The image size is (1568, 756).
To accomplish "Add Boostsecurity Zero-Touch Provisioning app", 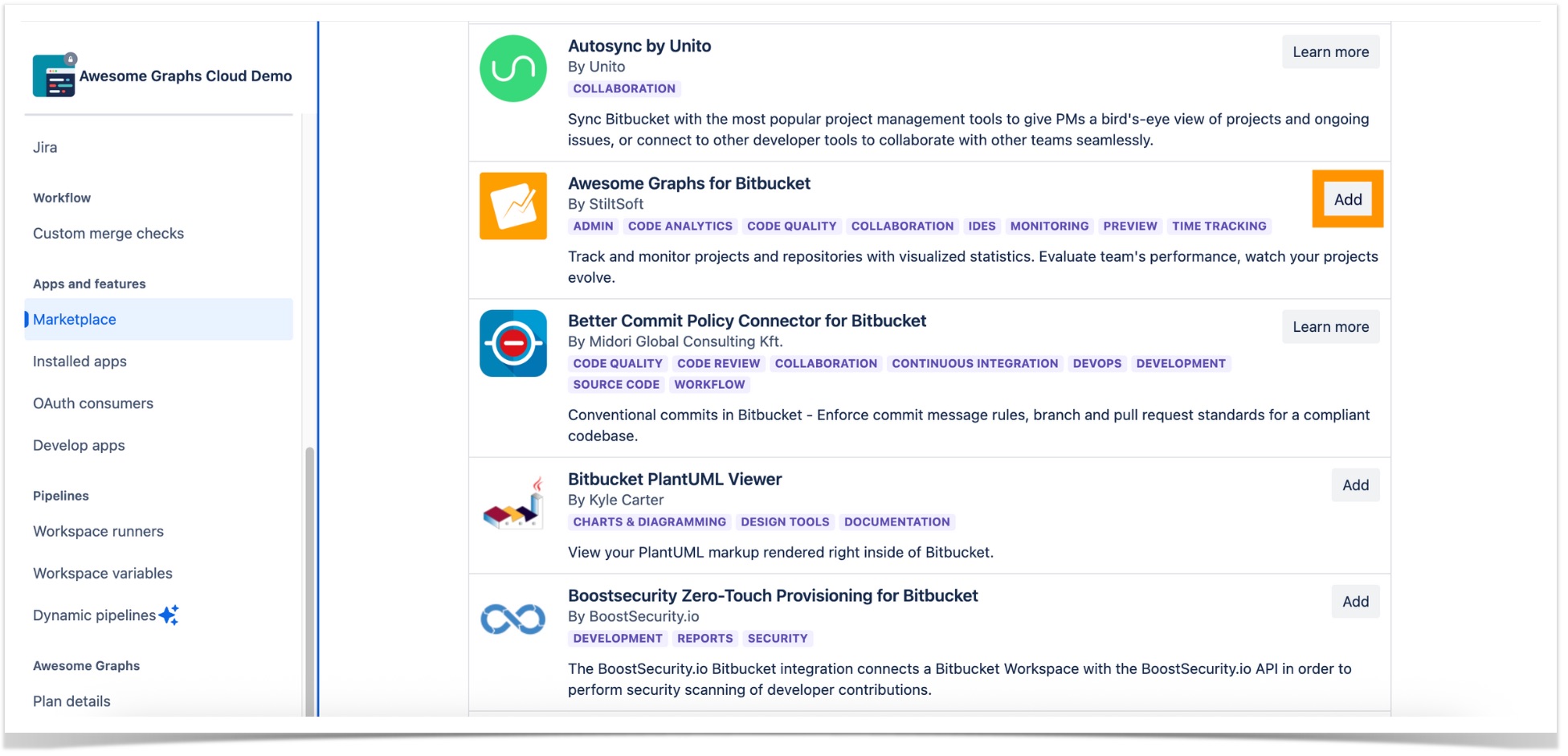I will (x=1354, y=602).
